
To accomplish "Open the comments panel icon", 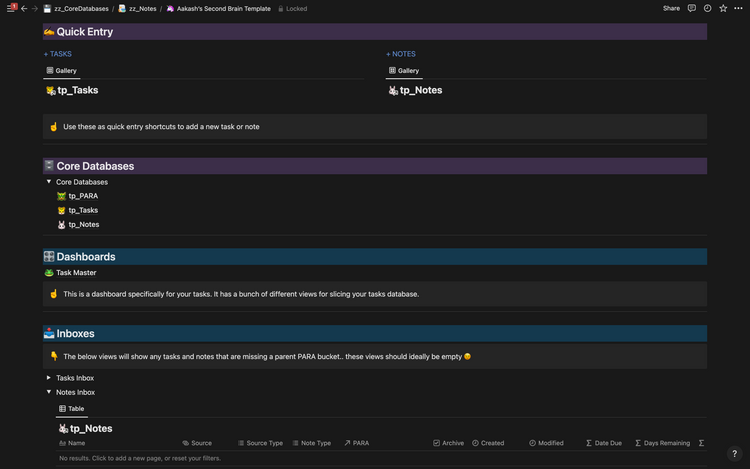I will pyautogui.click(x=692, y=8).
